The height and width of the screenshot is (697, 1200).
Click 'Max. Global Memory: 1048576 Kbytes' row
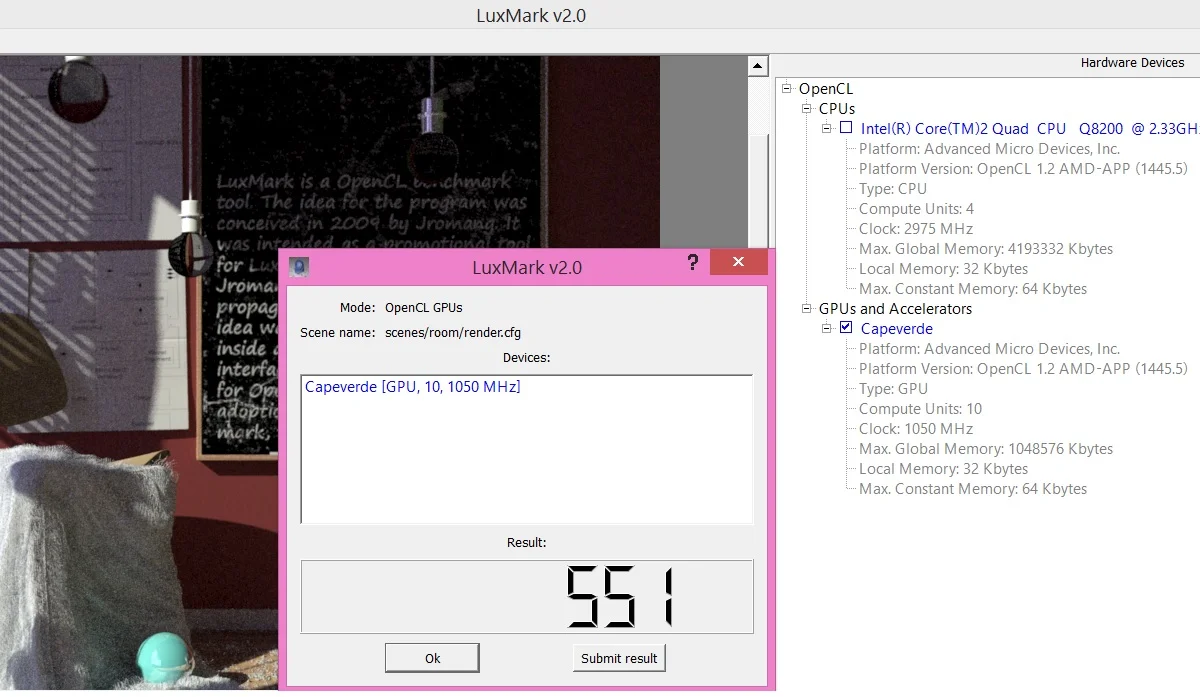click(986, 449)
